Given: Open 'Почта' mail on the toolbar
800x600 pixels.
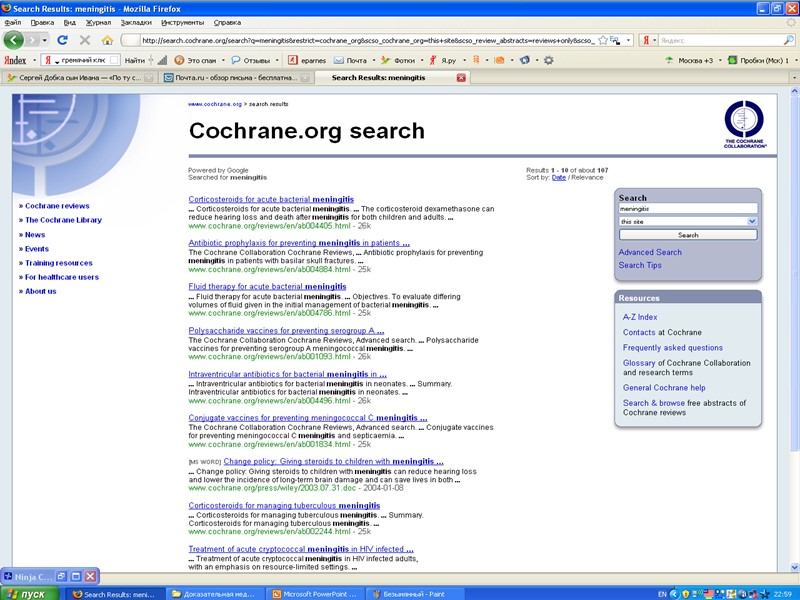Looking at the screenshot, I should click(x=350, y=60).
